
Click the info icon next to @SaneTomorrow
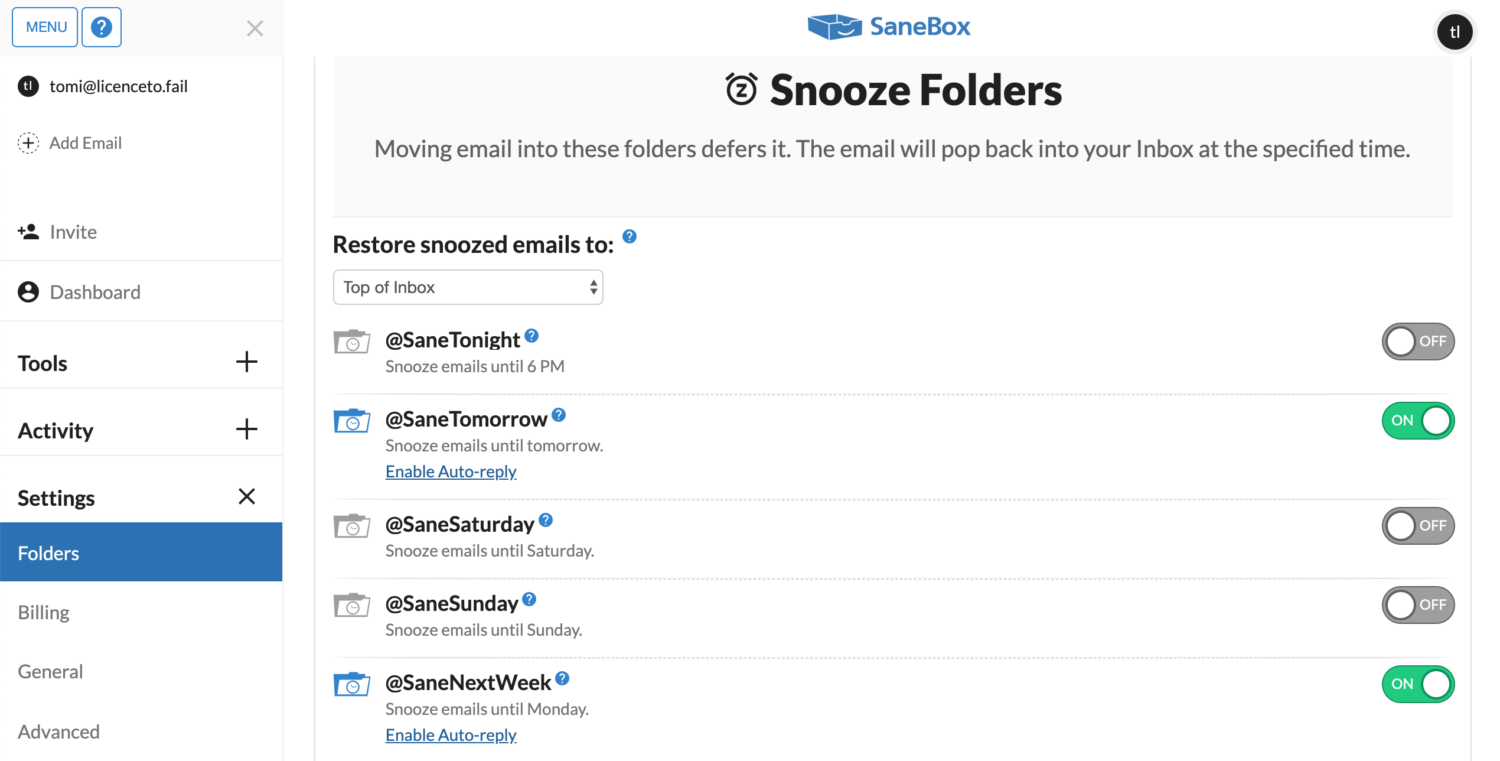click(559, 415)
